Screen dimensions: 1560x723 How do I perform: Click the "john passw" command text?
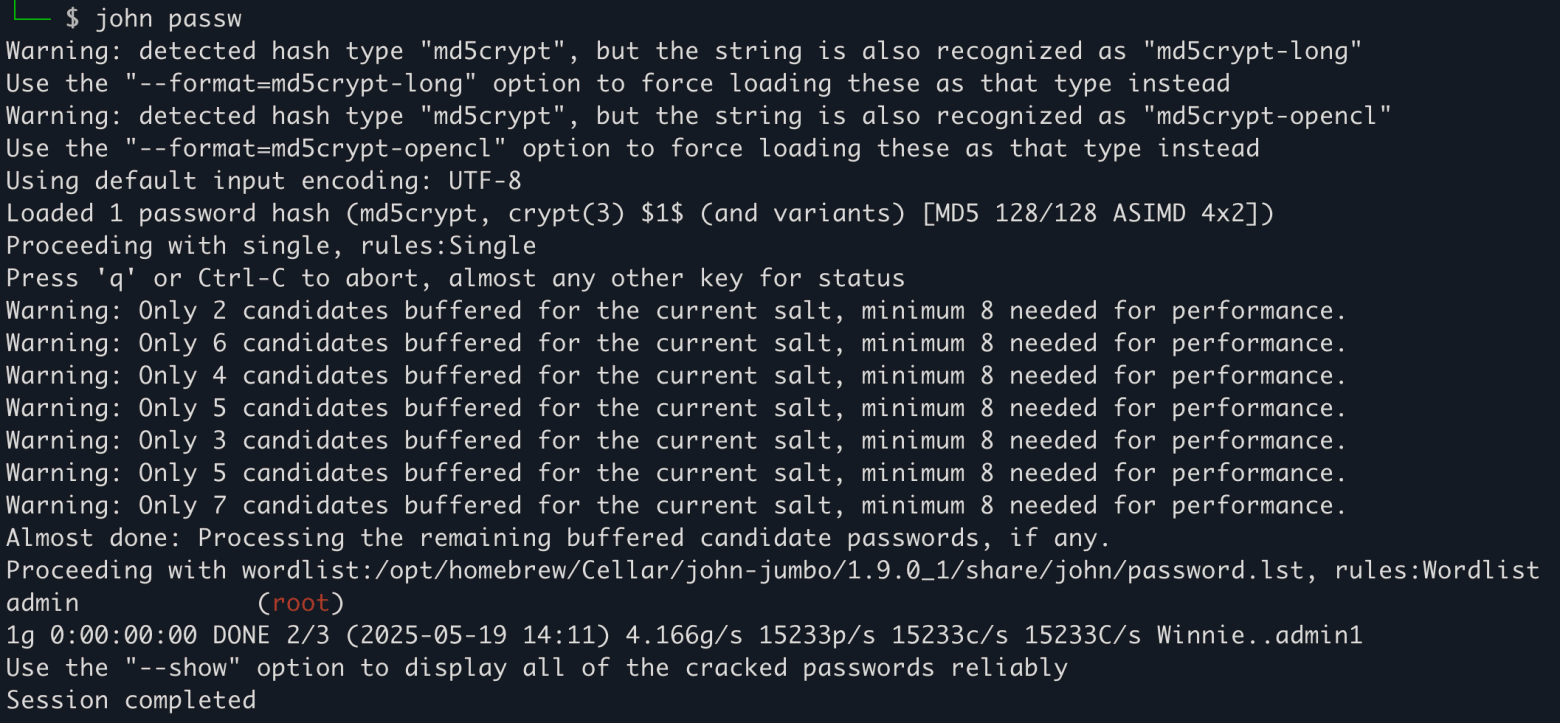[x=168, y=18]
